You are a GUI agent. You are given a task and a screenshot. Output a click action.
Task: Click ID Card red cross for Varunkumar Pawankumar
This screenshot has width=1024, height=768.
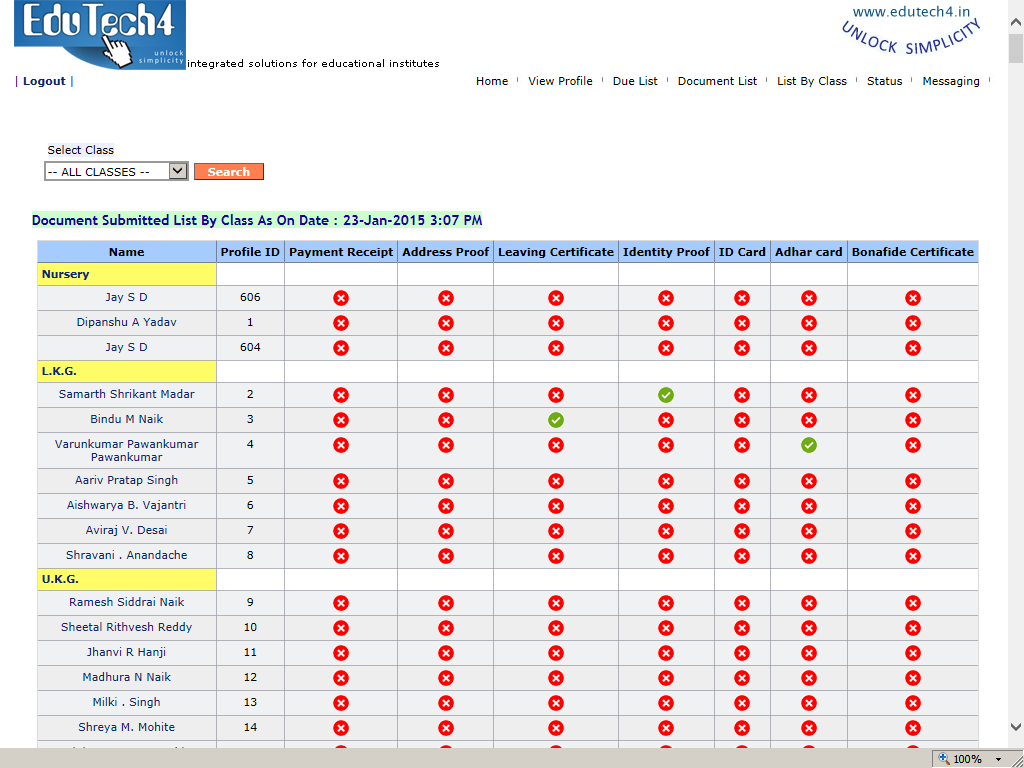742,445
